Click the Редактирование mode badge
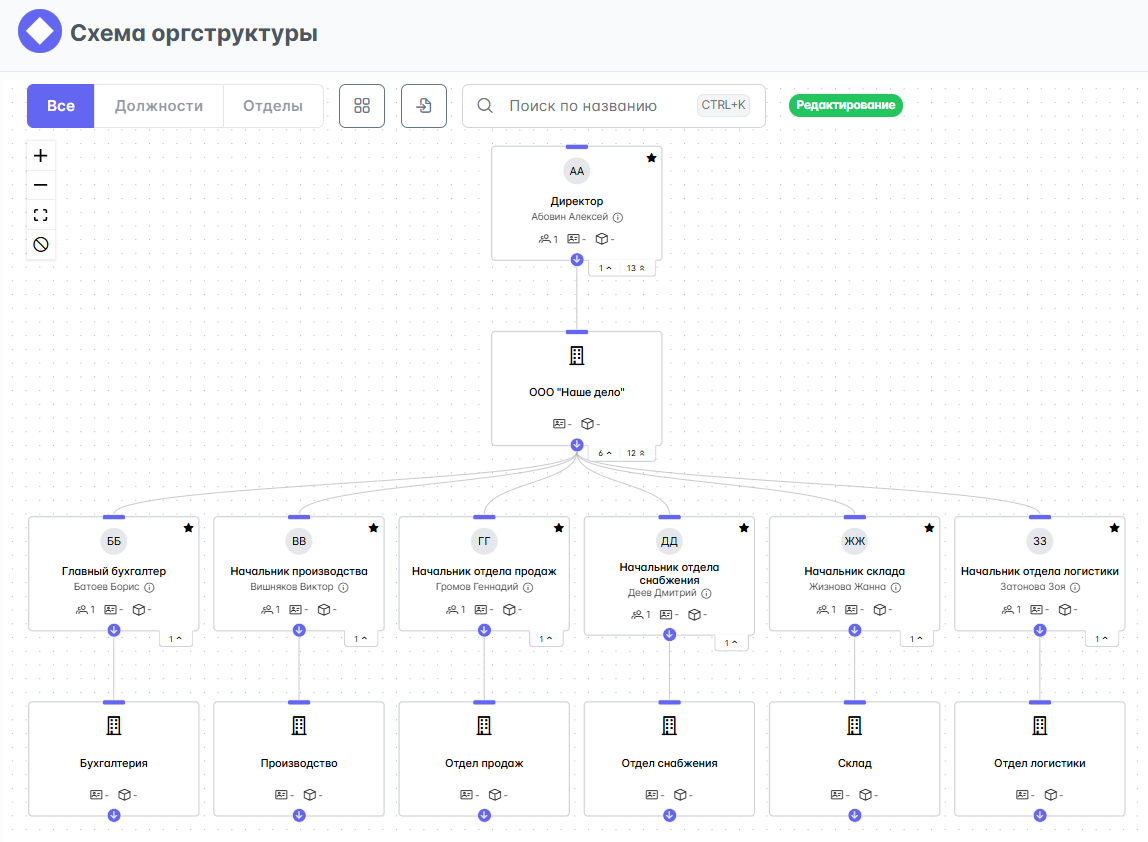The image size is (1148, 842). coord(846,105)
